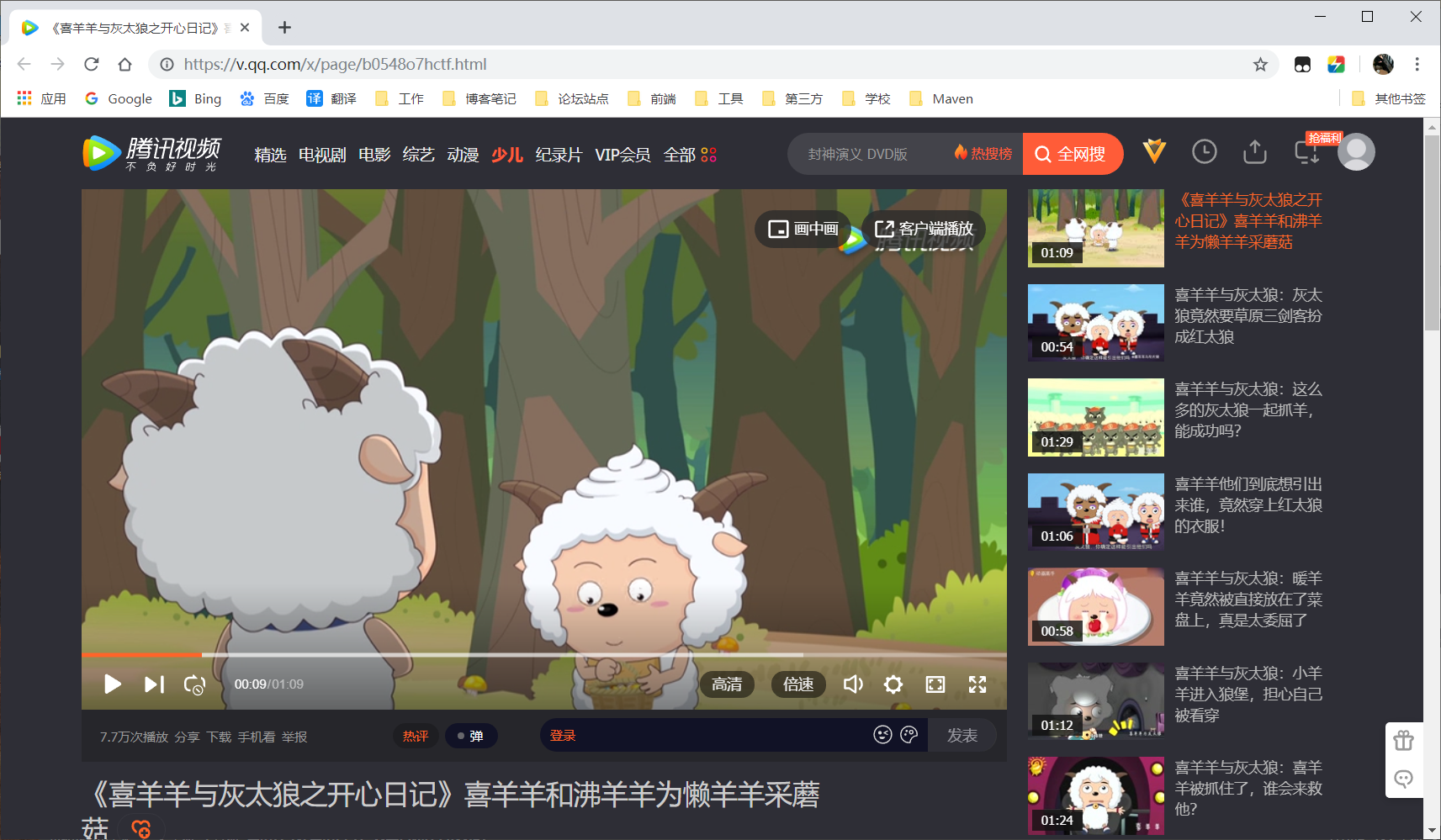Go to browser home page
Image resolution: width=1441 pixels, height=840 pixels.
[x=124, y=64]
